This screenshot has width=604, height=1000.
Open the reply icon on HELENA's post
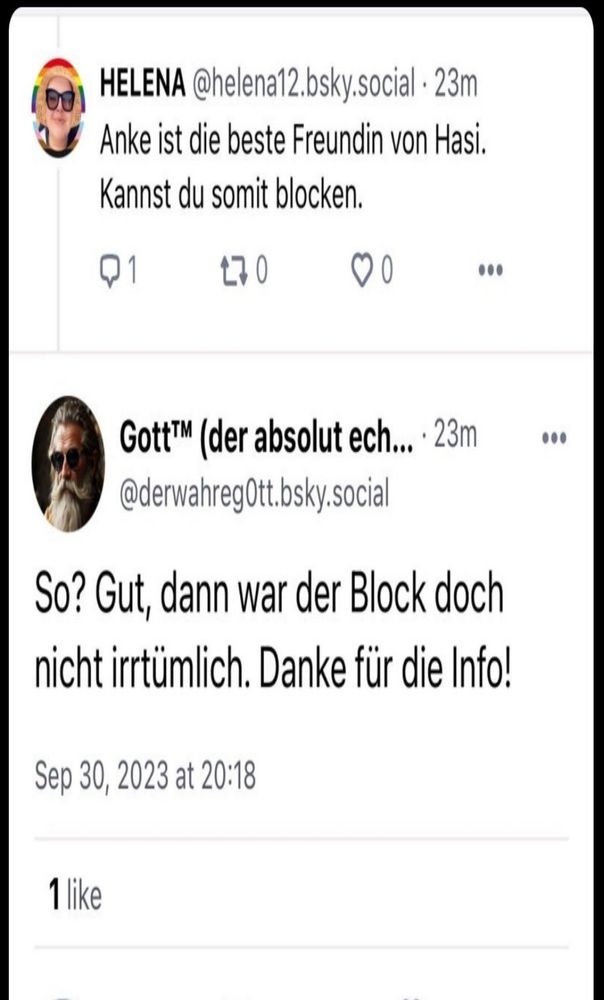click(x=110, y=272)
